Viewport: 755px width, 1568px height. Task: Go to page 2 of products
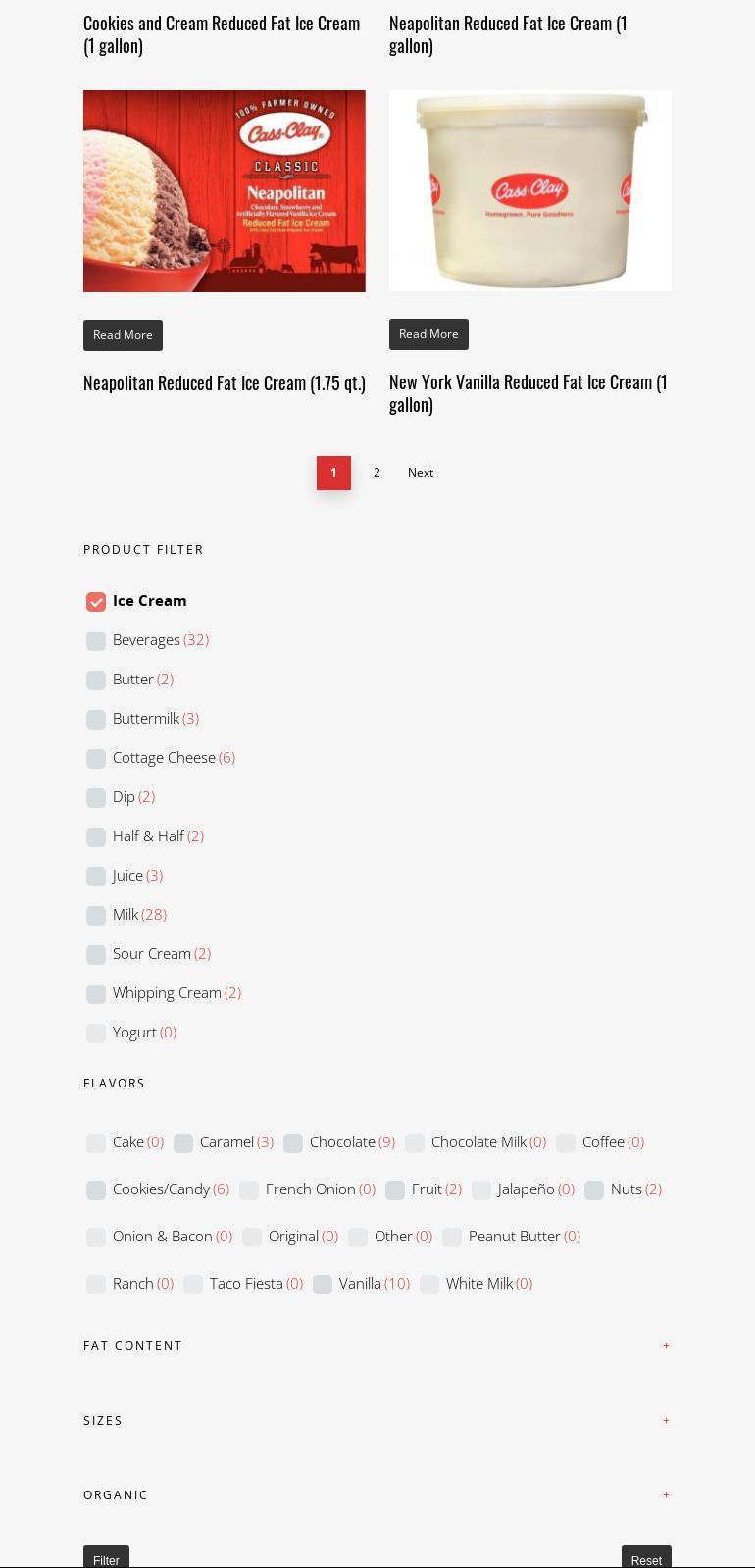click(377, 473)
